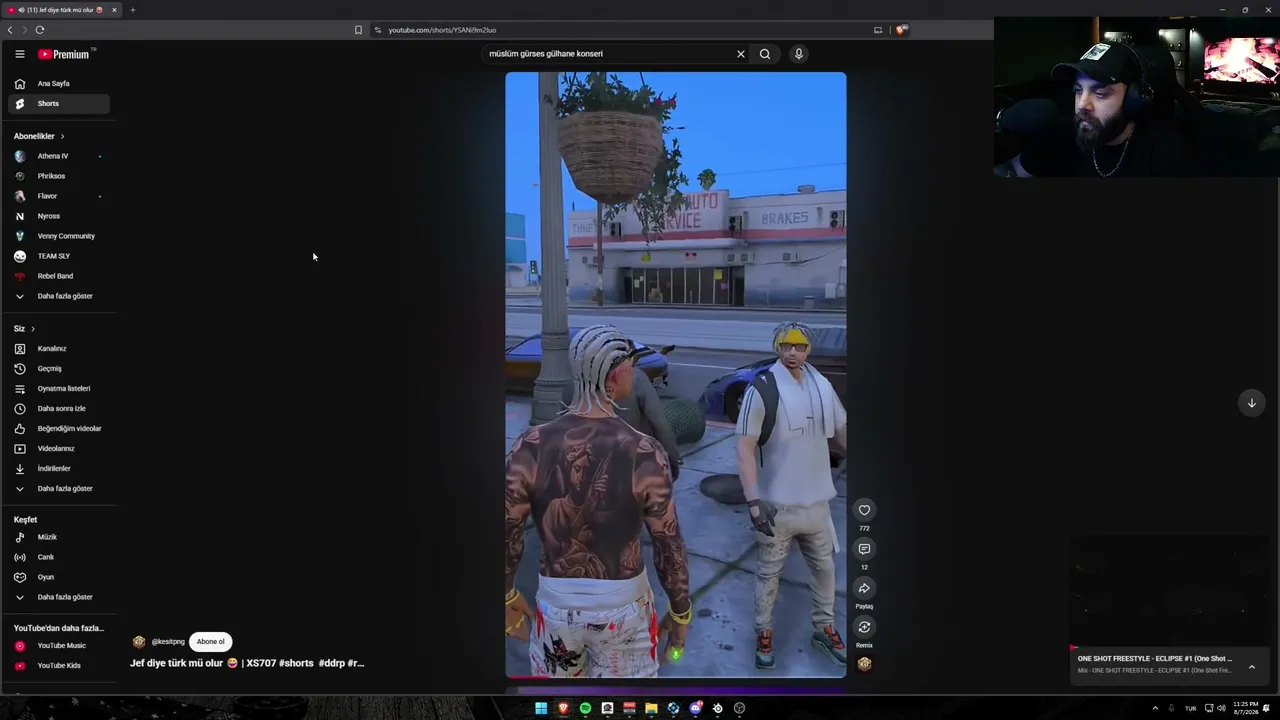Click the browser address bar URL
The image size is (1280, 720).
[x=442, y=30]
